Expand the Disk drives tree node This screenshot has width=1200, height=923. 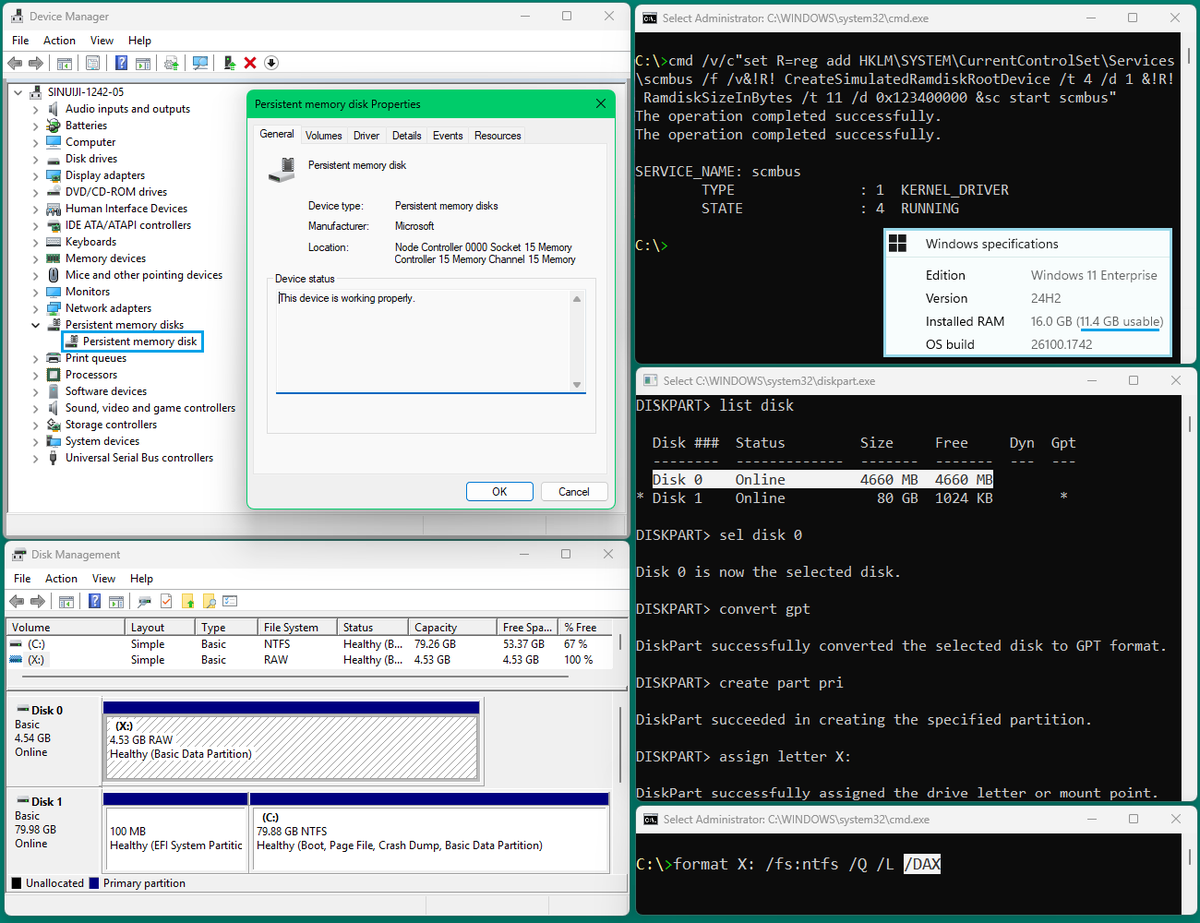click(36, 159)
